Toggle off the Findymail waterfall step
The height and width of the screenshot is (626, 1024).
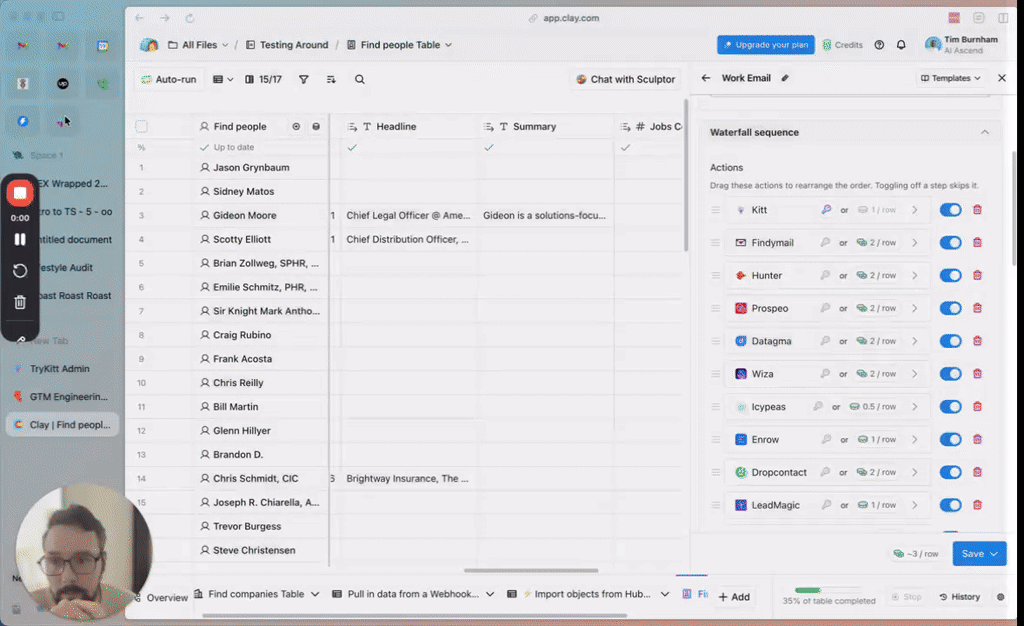[x=950, y=243]
